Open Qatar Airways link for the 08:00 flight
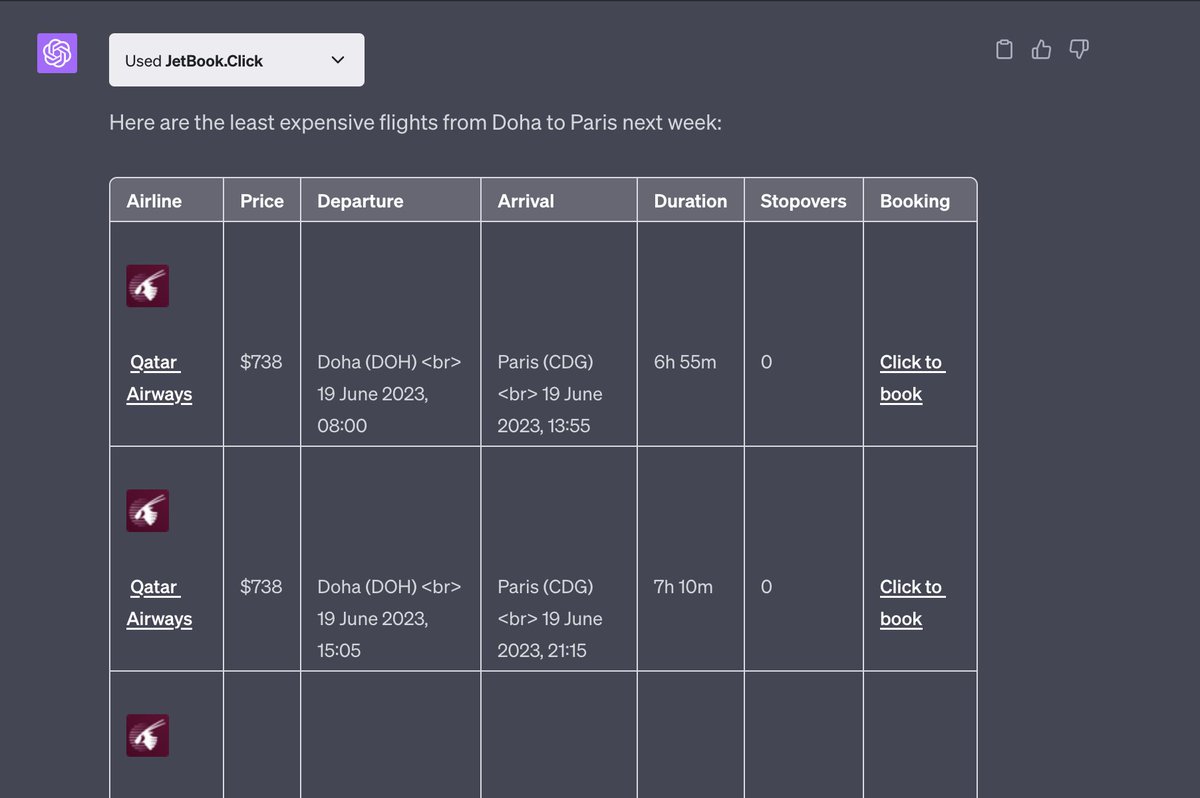Viewport: 1200px width, 798px height. [159, 378]
